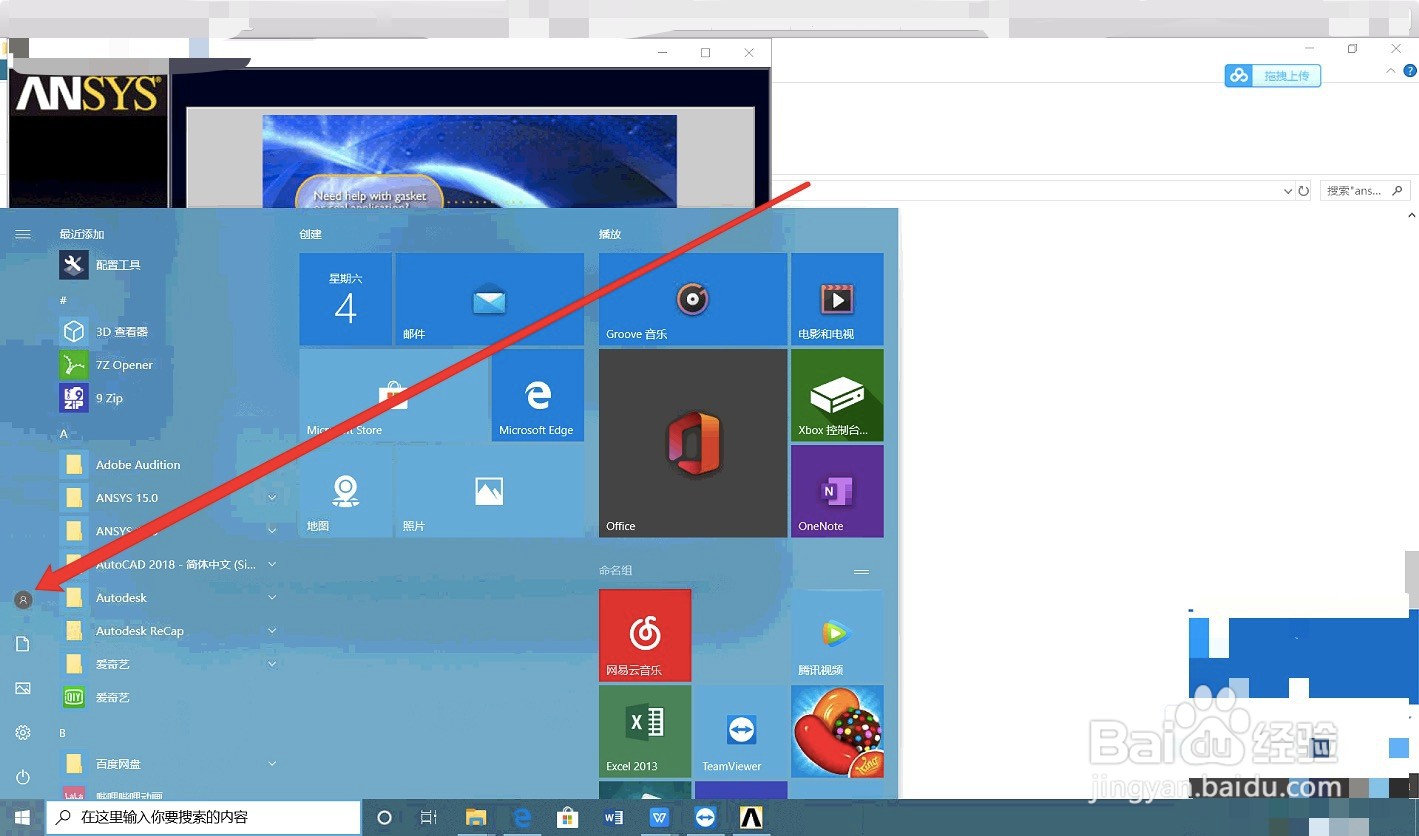Viewport: 1419px width, 836px height.
Task: Launch the Office tile
Action: click(x=693, y=443)
